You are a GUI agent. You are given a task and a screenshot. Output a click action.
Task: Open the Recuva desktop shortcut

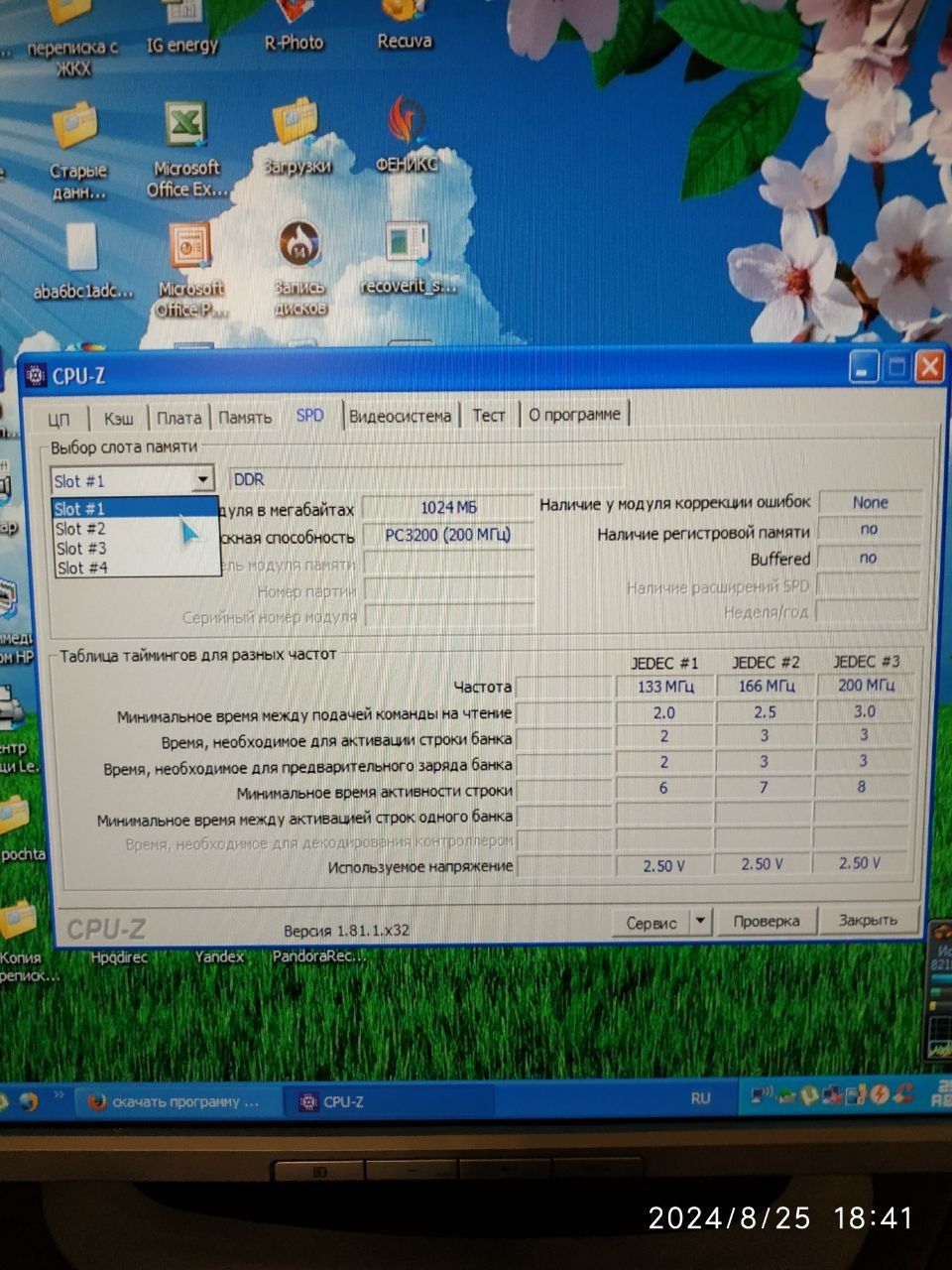coord(405,27)
